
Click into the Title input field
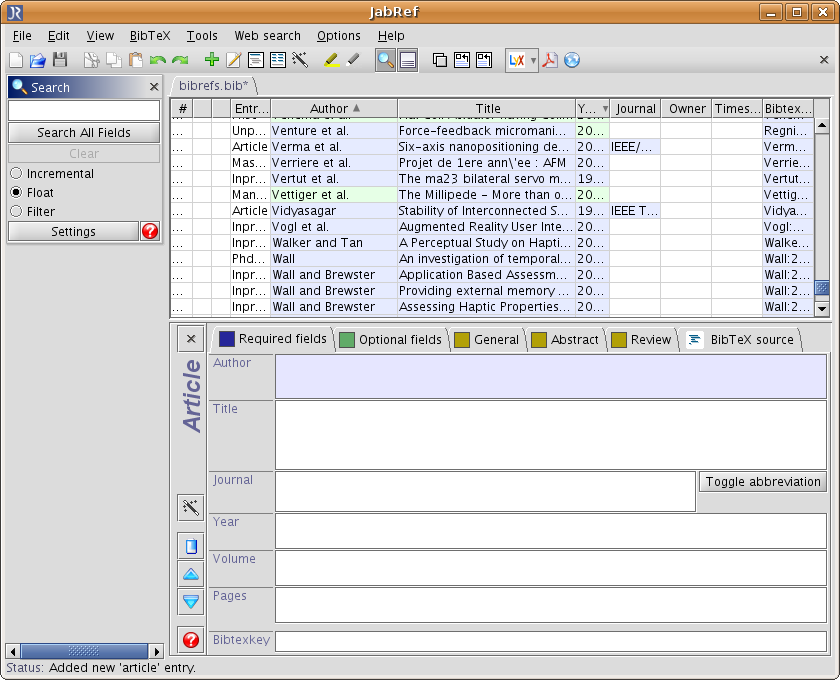550,435
